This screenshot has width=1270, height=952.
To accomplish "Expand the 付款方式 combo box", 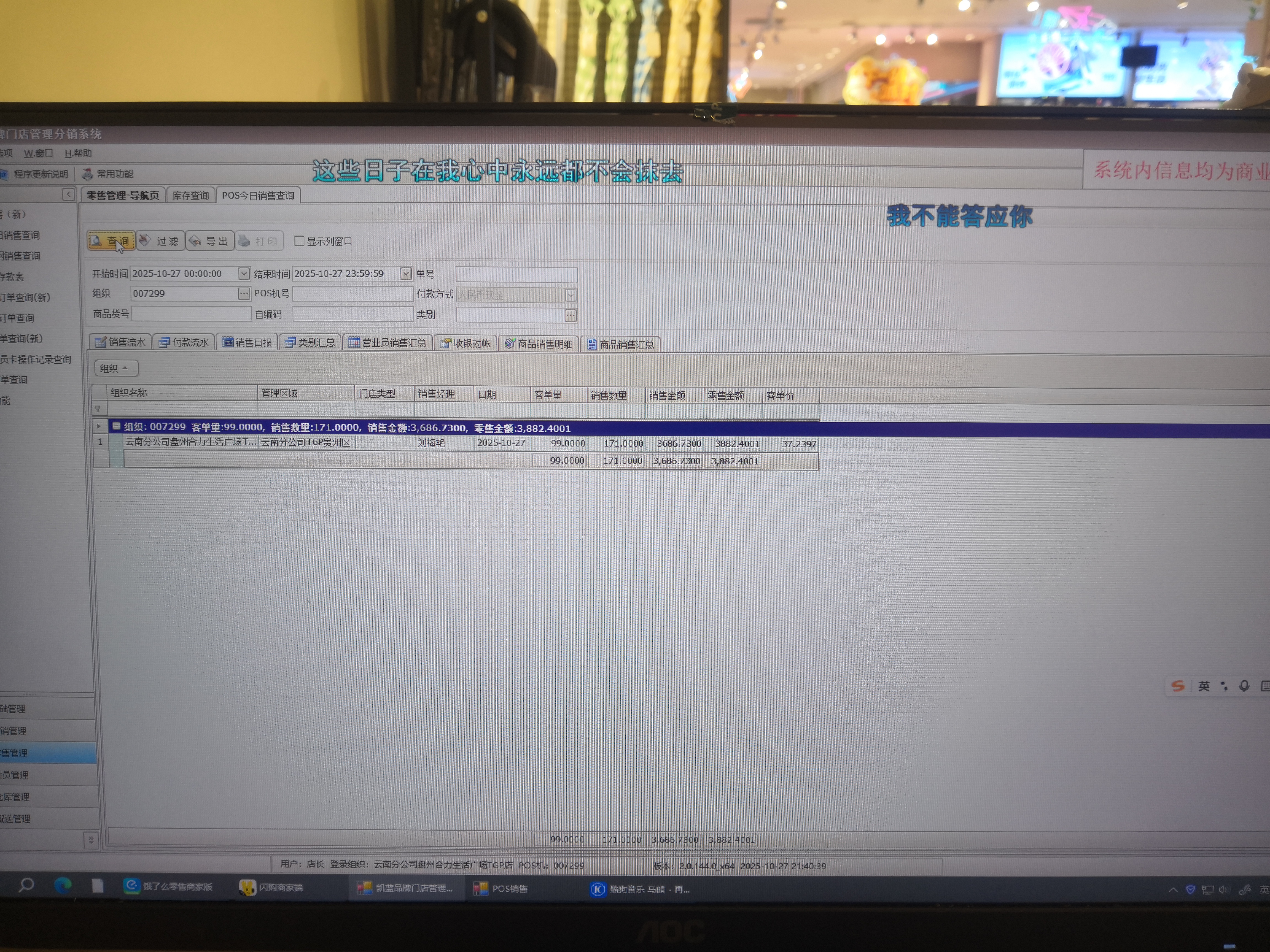I will tap(570, 295).
